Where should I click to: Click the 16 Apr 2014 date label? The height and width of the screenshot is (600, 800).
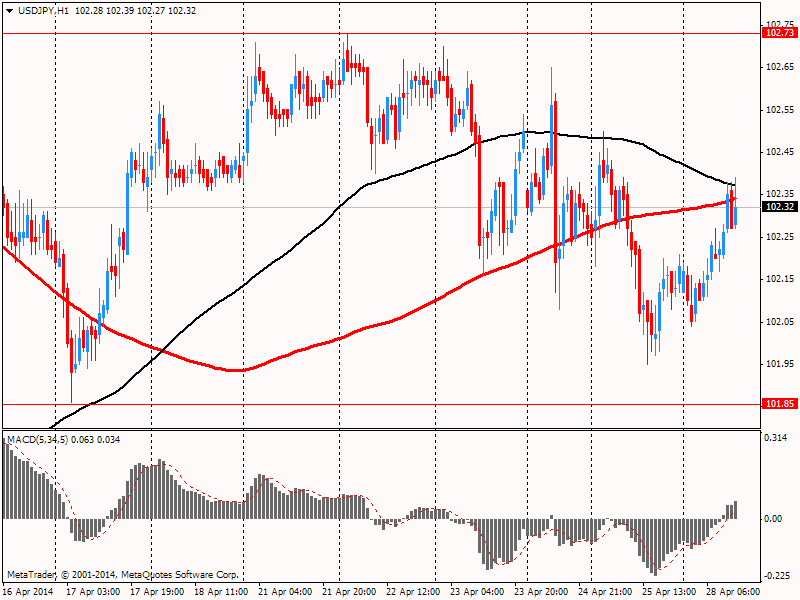[27, 591]
